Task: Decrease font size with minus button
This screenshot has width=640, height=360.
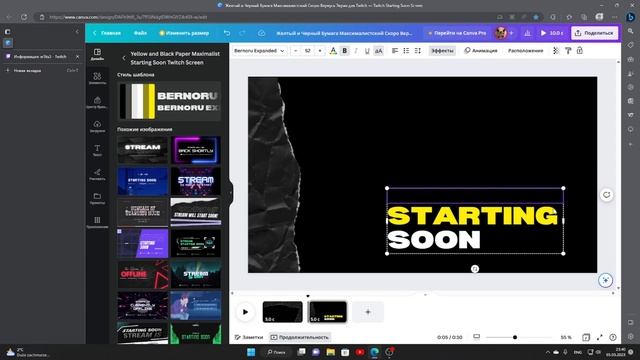Action: (296, 51)
